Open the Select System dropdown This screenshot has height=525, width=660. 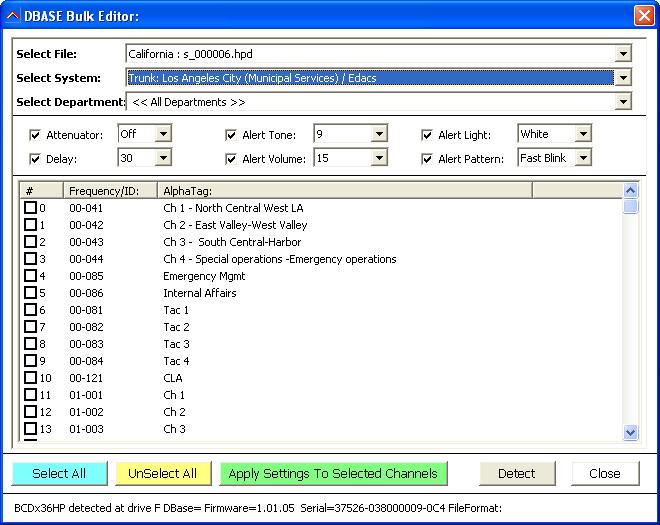click(x=623, y=78)
